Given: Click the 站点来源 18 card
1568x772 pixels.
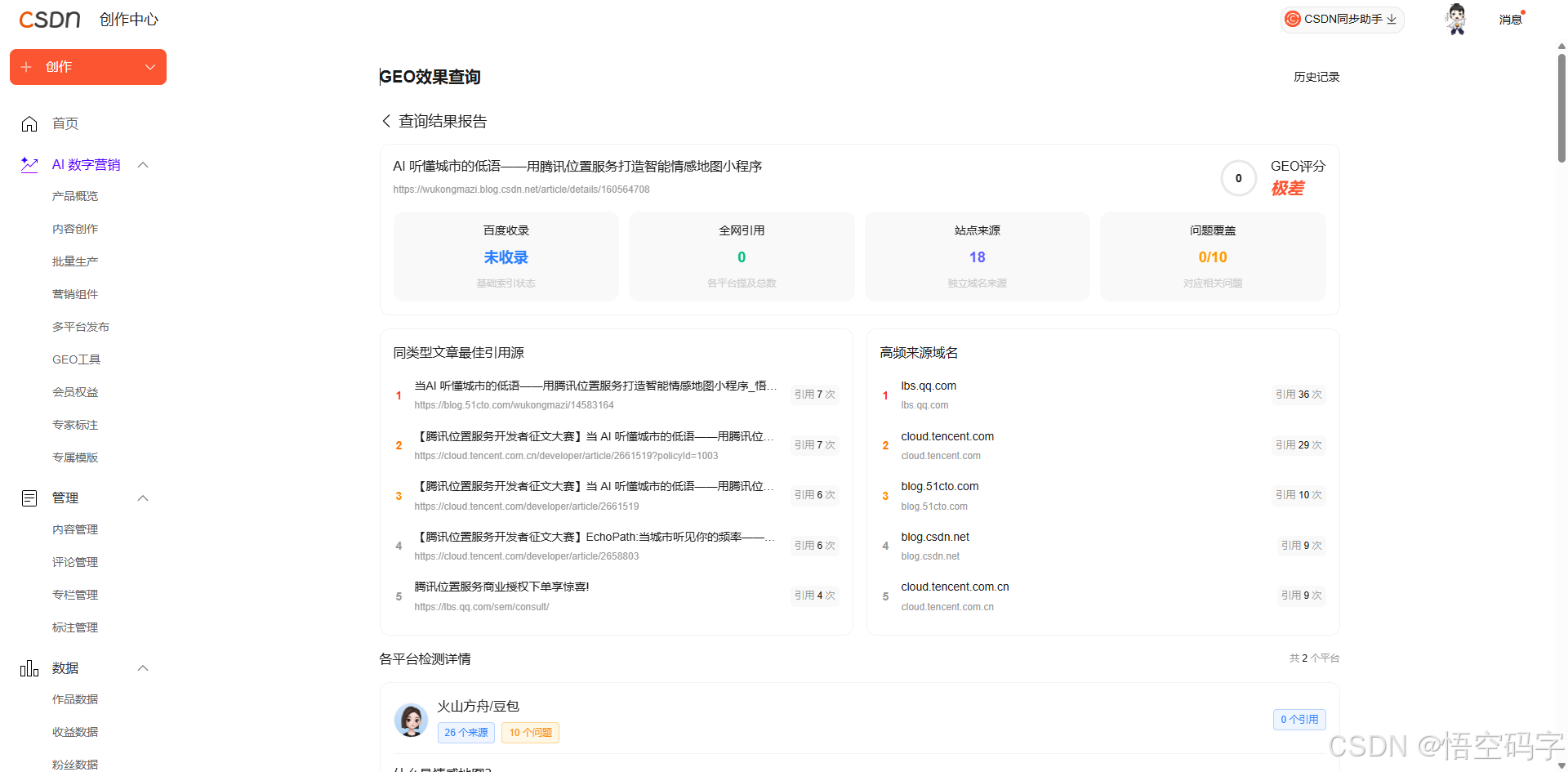Looking at the screenshot, I should tap(978, 257).
